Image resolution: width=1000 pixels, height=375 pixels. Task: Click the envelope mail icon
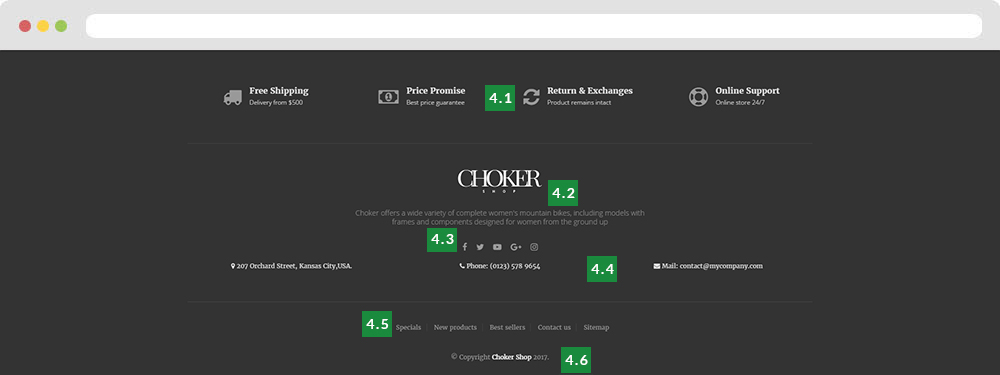click(x=657, y=266)
